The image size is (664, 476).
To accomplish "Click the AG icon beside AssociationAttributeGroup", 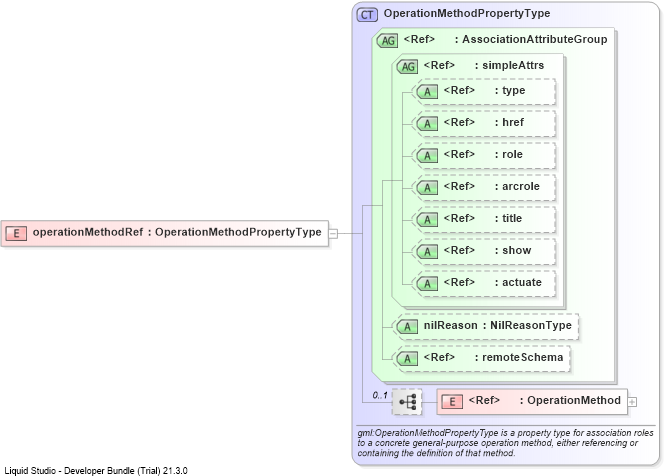I will point(387,41).
